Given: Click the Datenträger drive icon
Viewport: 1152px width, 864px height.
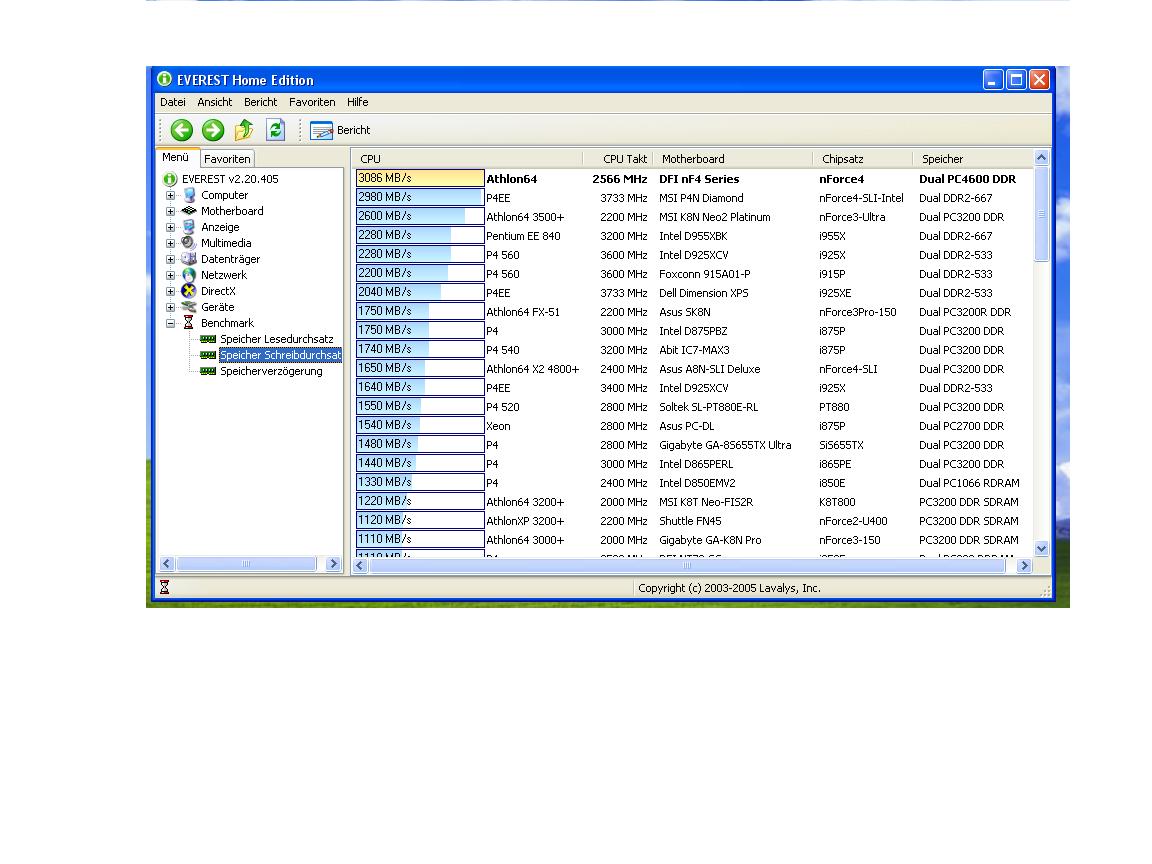Looking at the screenshot, I should click(x=189, y=259).
